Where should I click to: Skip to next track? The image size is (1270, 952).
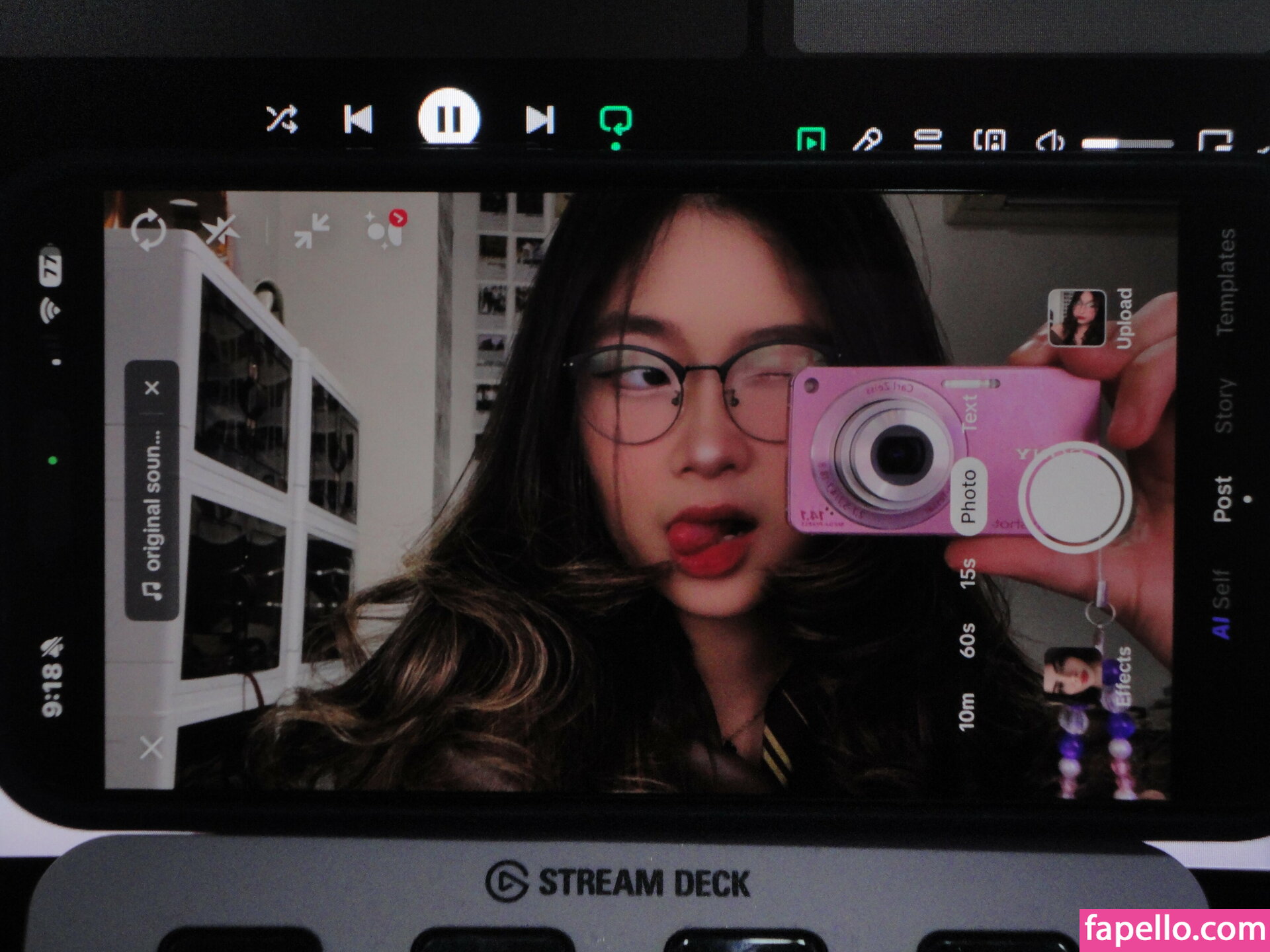[539, 120]
